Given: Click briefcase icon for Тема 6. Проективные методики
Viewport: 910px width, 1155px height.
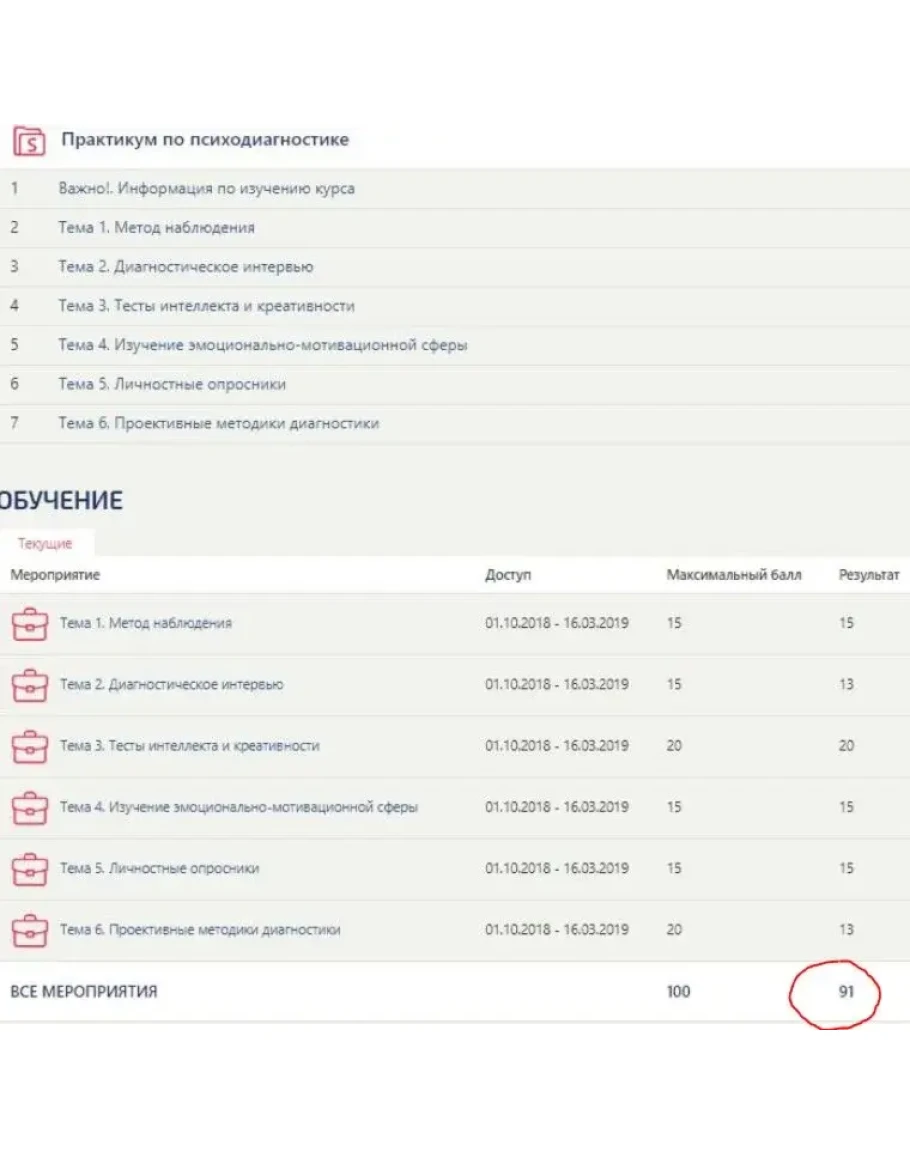Looking at the screenshot, I should [29, 930].
